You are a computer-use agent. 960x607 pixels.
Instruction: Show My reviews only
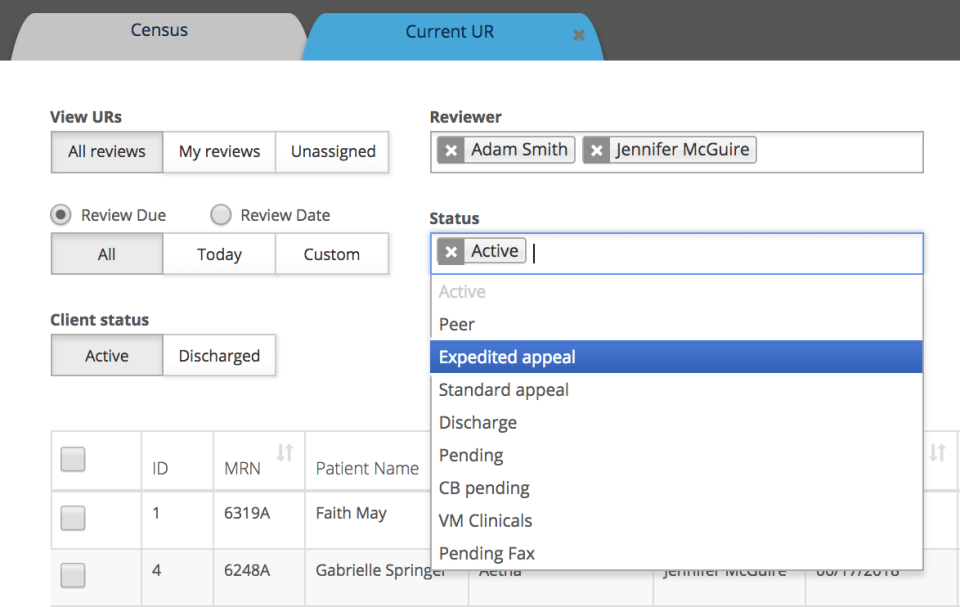[219, 152]
